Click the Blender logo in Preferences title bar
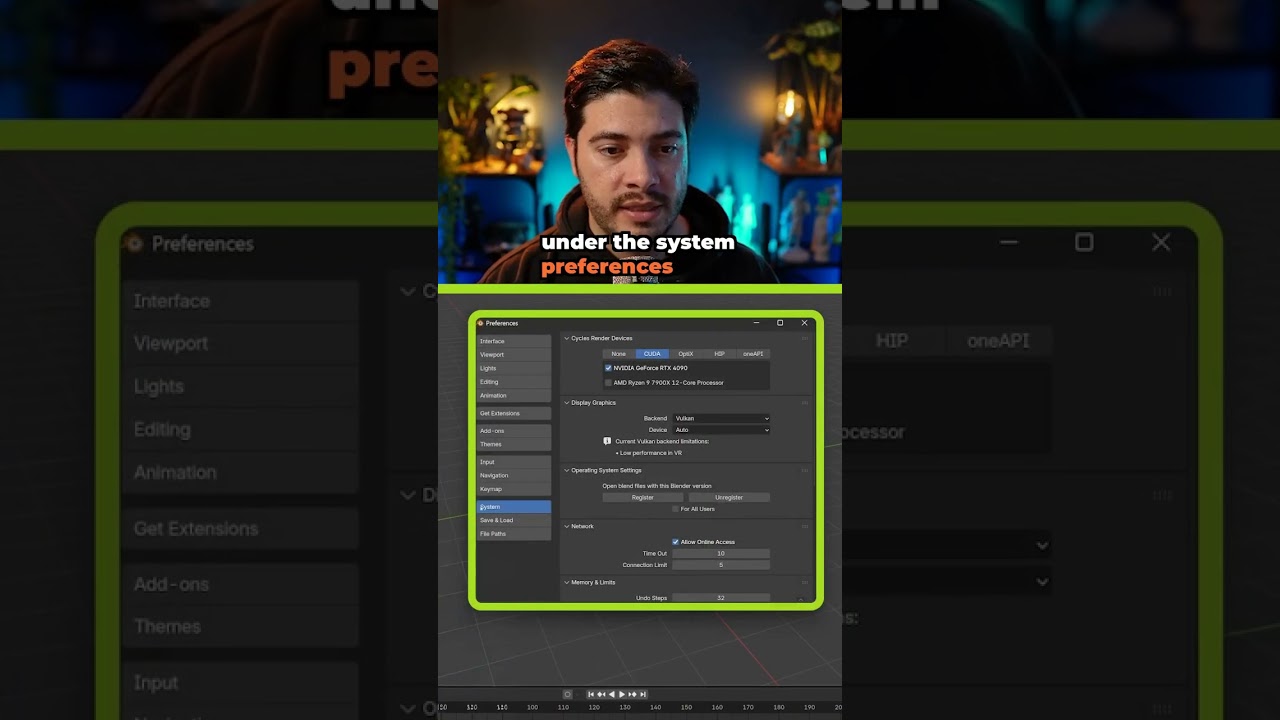1280x720 pixels. click(x=481, y=323)
